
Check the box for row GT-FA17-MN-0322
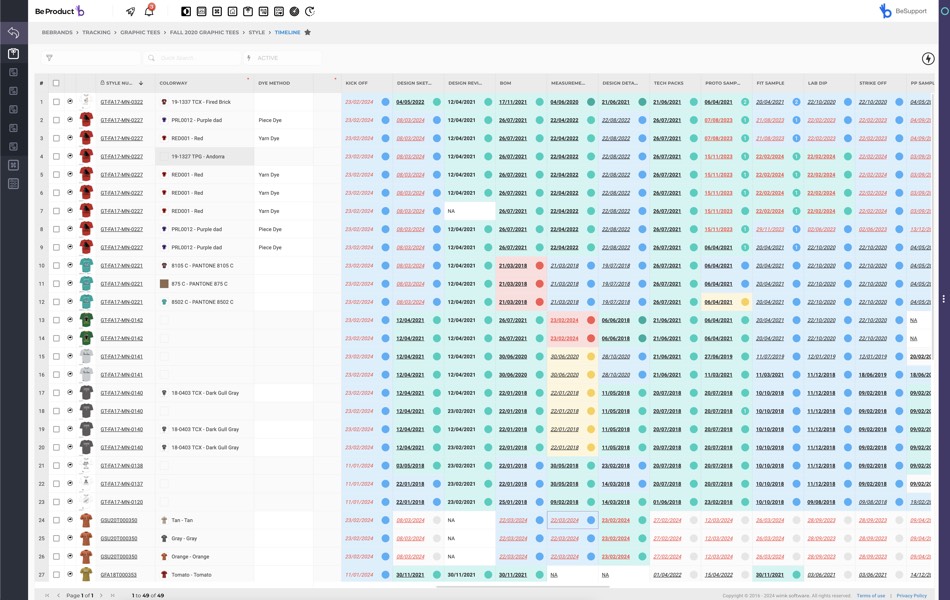[56, 102]
